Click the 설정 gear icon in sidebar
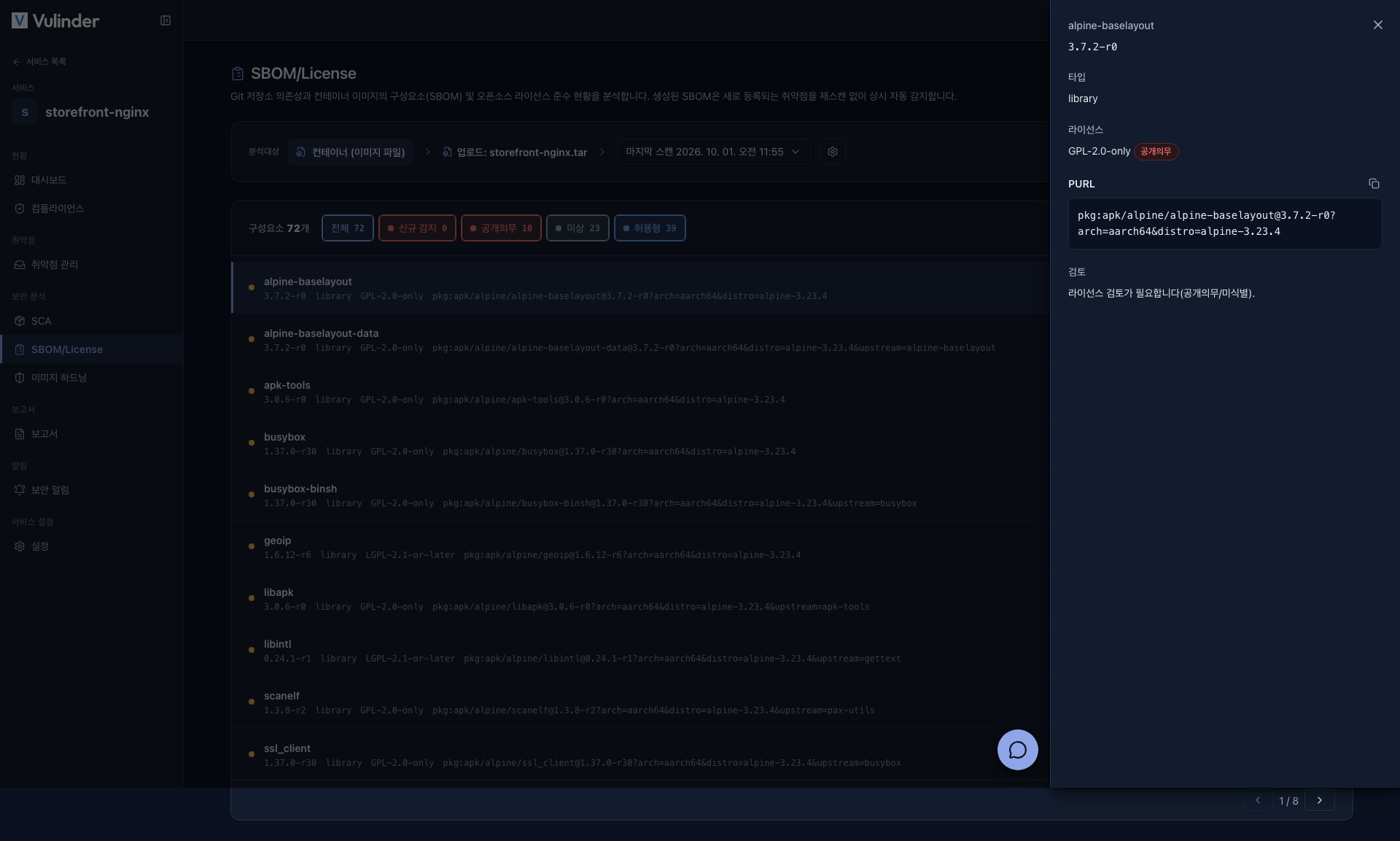 click(20, 546)
